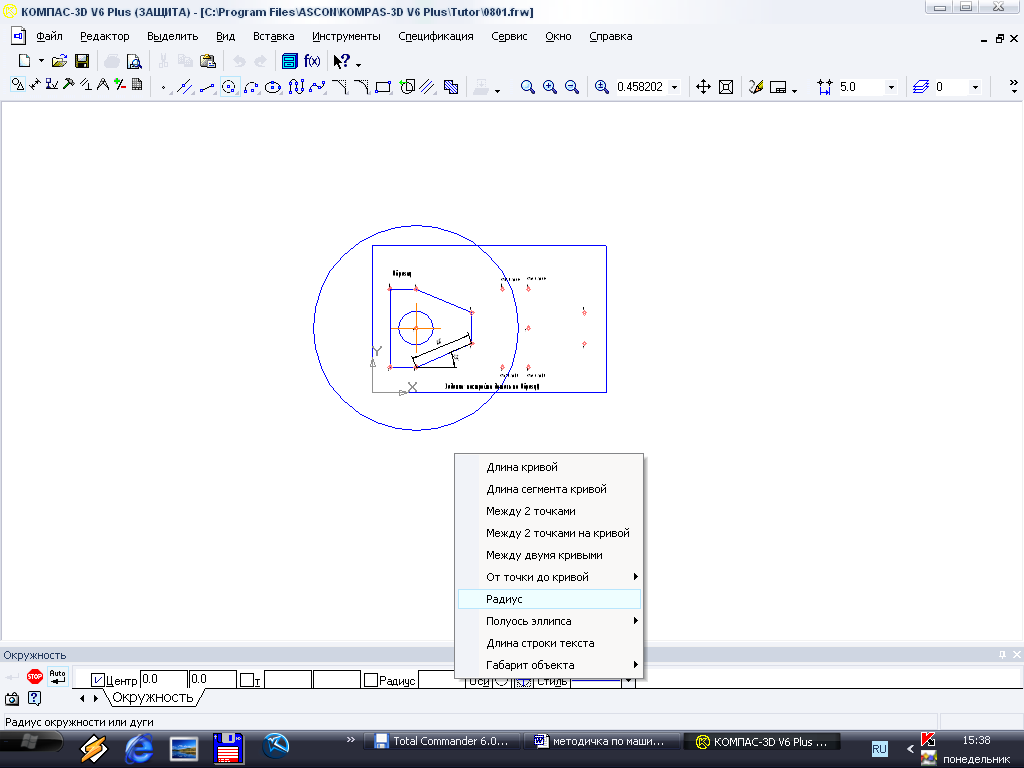This screenshot has height=768, width=1024.
Task: Toggle the Центр checkbox
Action: pyautogui.click(x=98, y=680)
